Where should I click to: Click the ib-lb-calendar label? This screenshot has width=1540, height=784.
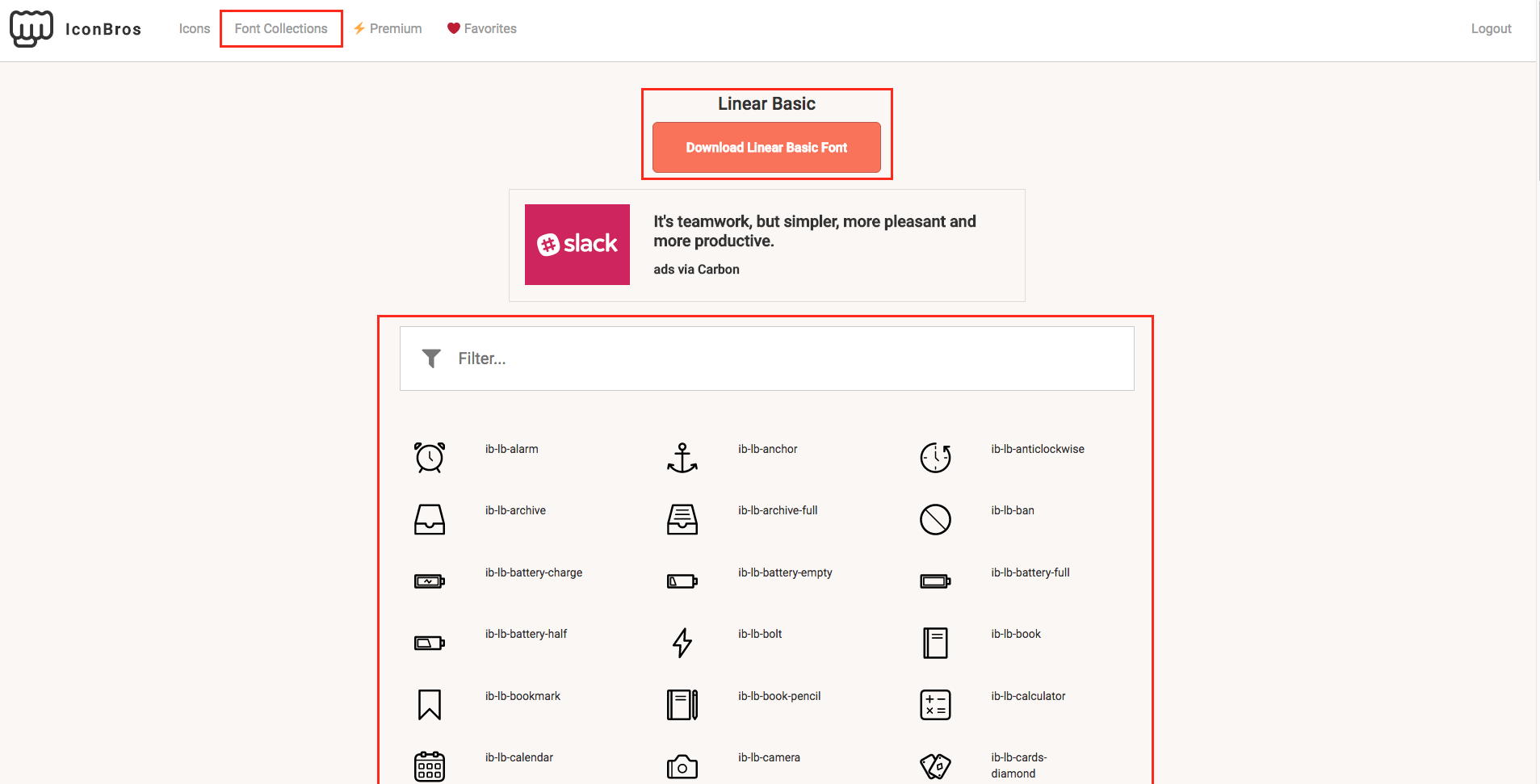click(x=518, y=757)
